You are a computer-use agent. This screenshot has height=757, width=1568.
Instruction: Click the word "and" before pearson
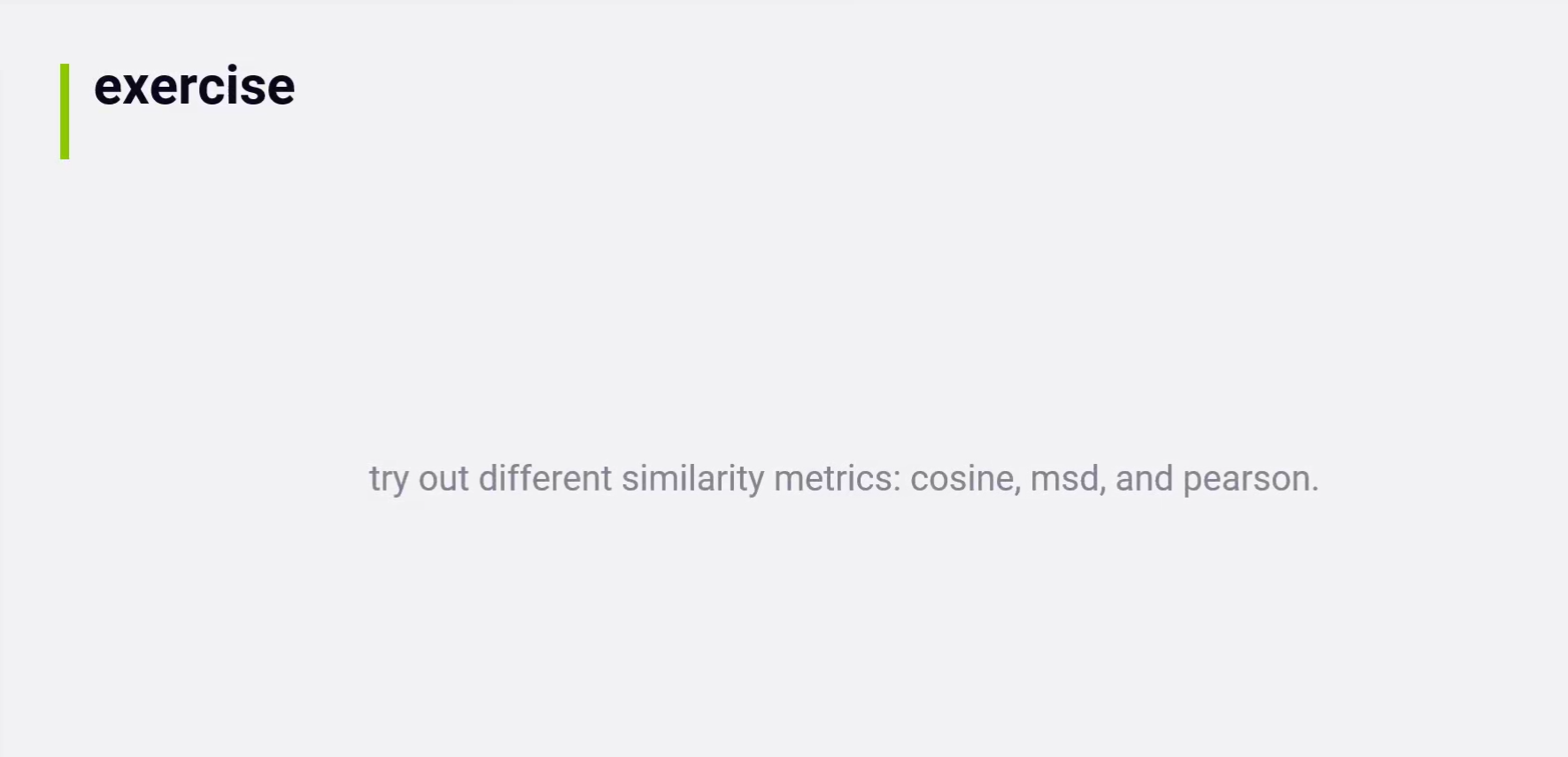click(x=1144, y=479)
